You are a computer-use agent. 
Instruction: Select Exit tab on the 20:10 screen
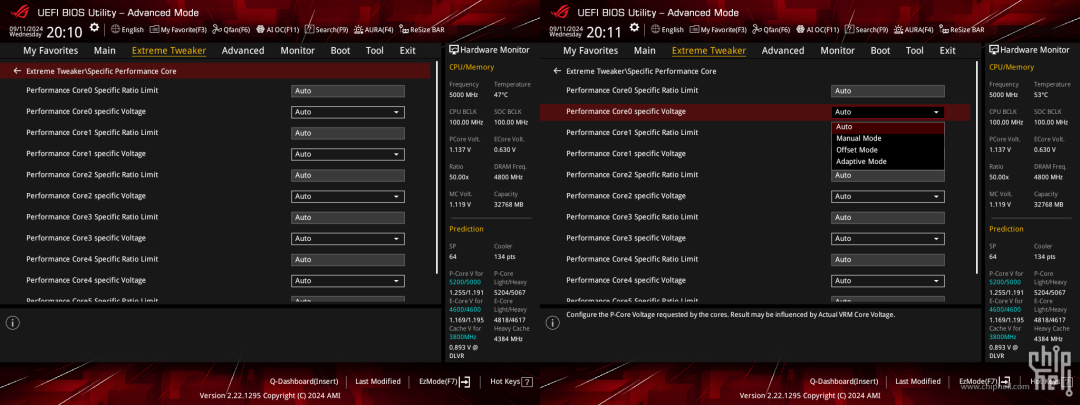(408, 50)
